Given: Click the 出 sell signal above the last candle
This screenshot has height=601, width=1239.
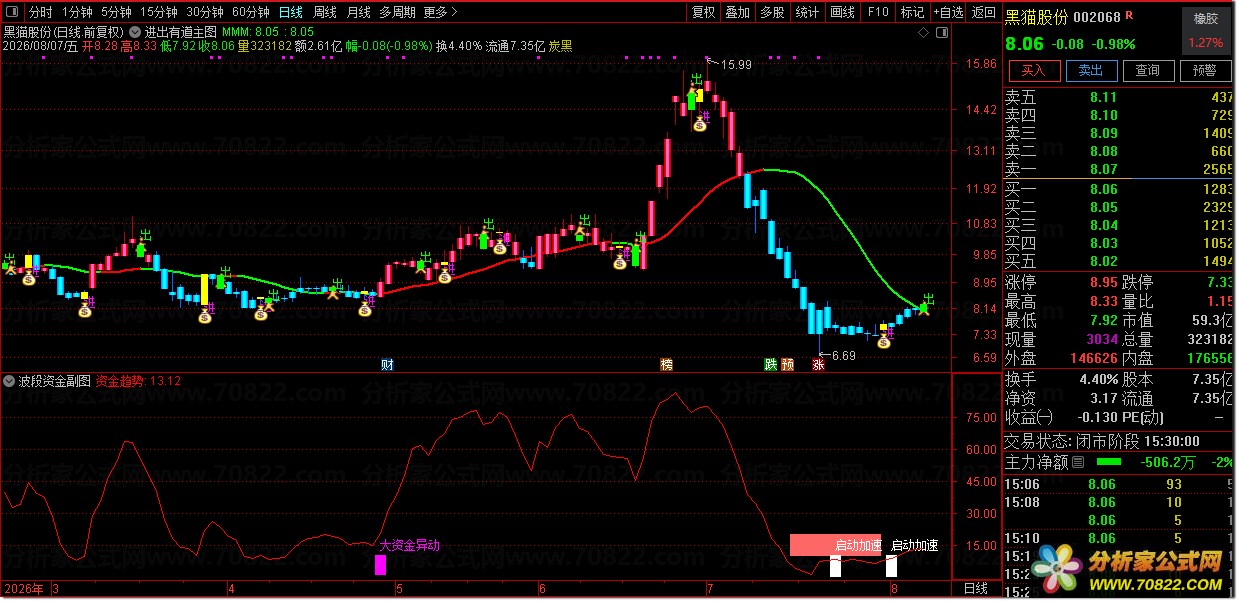Looking at the screenshot, I should pyautogui.click(x=927, y=298).
